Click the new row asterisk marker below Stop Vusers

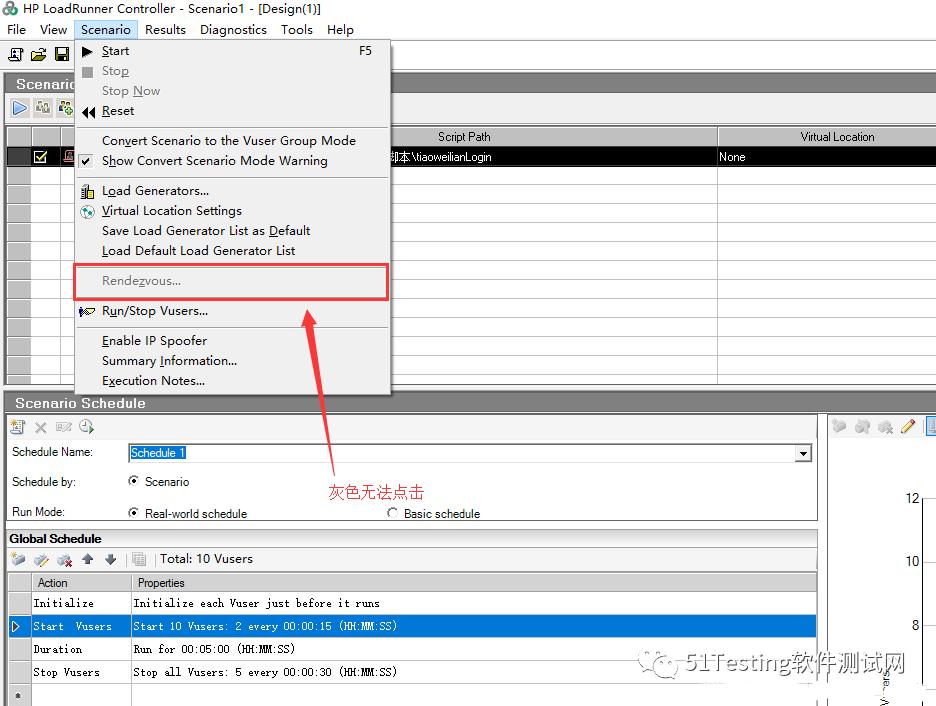click(x=18, y=695)
